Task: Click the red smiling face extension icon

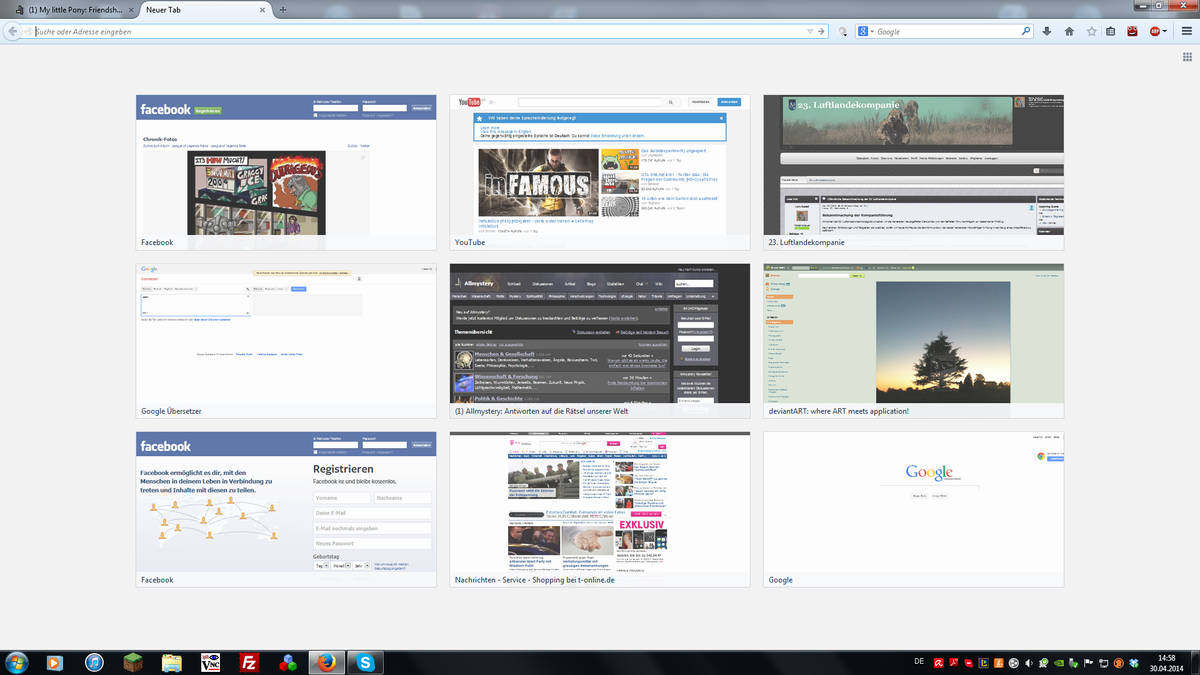Action: [1133, 31]
